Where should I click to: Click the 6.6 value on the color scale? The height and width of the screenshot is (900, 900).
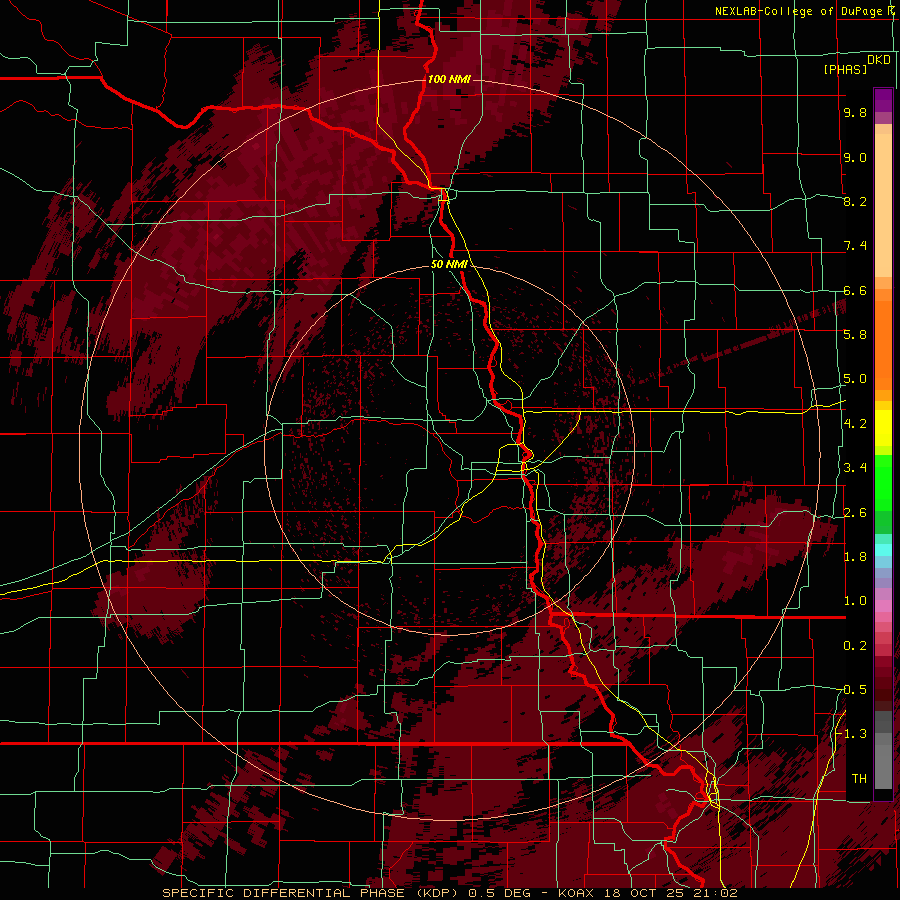click(x=855, y=290)
